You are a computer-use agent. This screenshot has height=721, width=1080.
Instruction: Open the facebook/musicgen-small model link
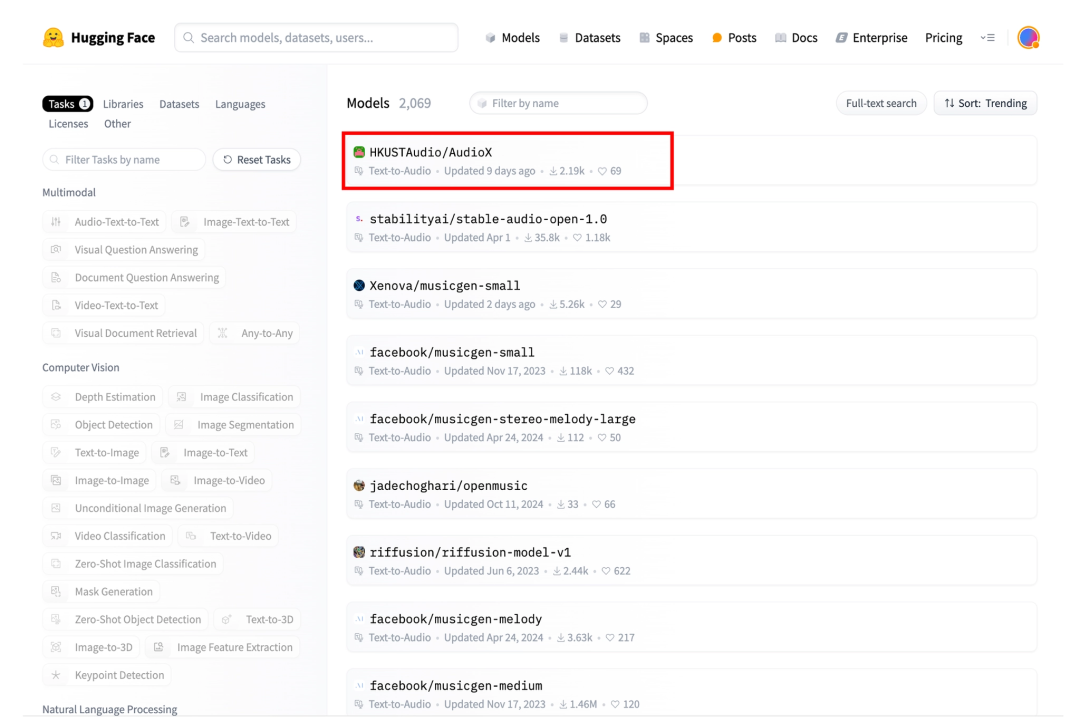pyautogui.click(x=452, y=352)
